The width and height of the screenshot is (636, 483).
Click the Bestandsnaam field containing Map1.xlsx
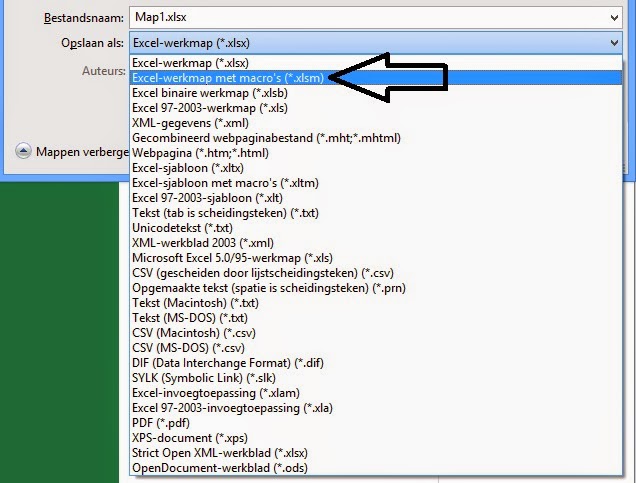[x=376, y=17]
